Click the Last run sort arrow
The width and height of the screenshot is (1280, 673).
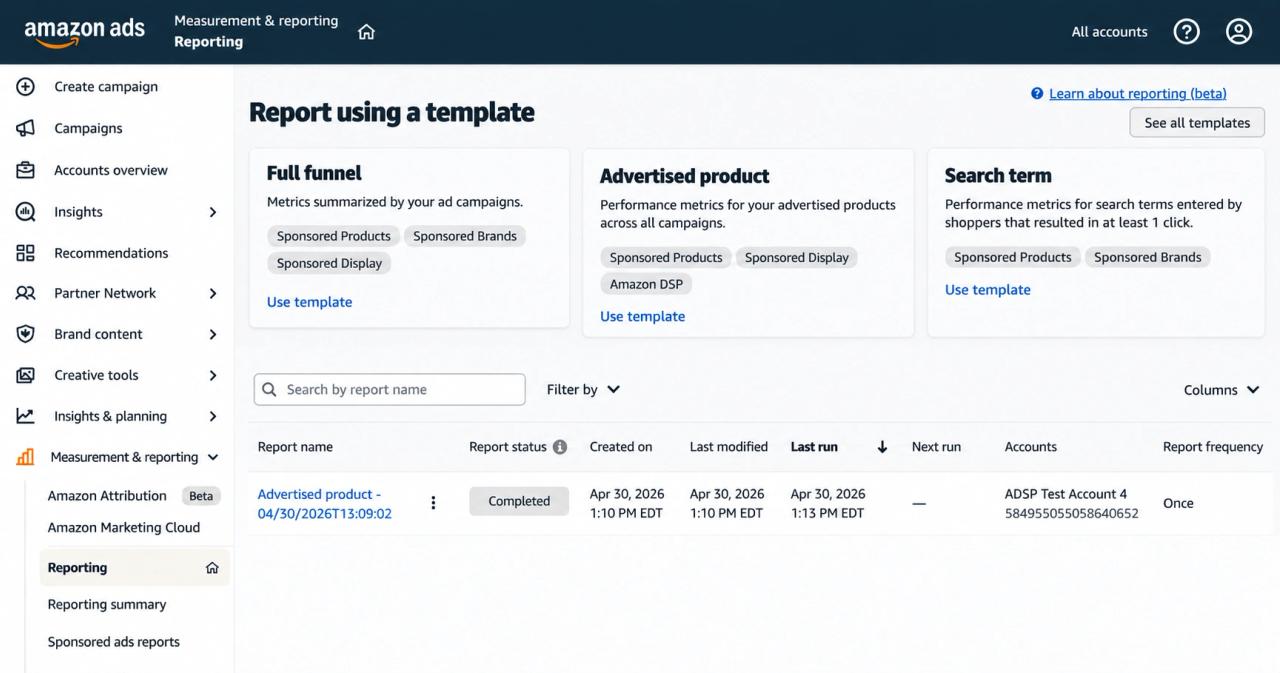882,447
